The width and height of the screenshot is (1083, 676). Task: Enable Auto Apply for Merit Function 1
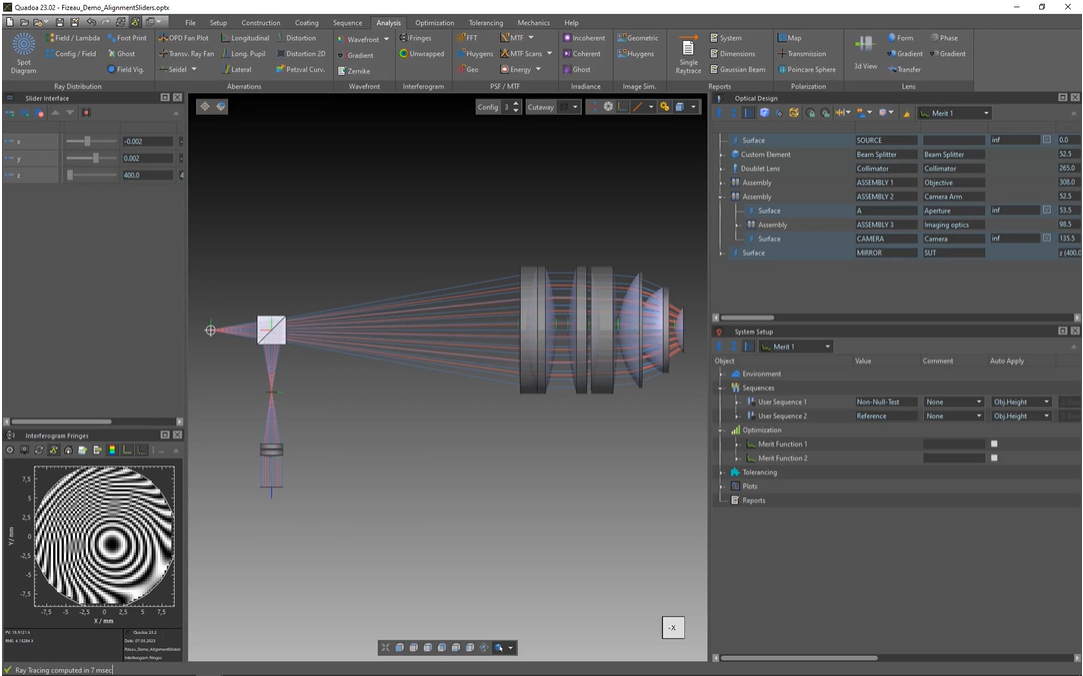coord(993,444)
